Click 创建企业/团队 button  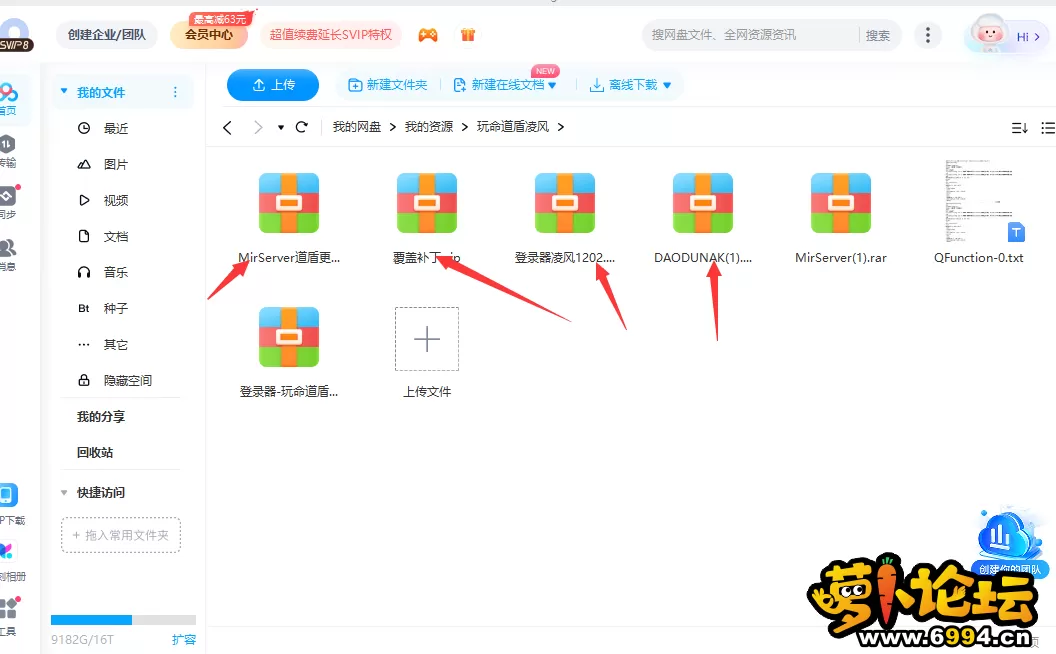pyautogui.click(x=106, y=35)
